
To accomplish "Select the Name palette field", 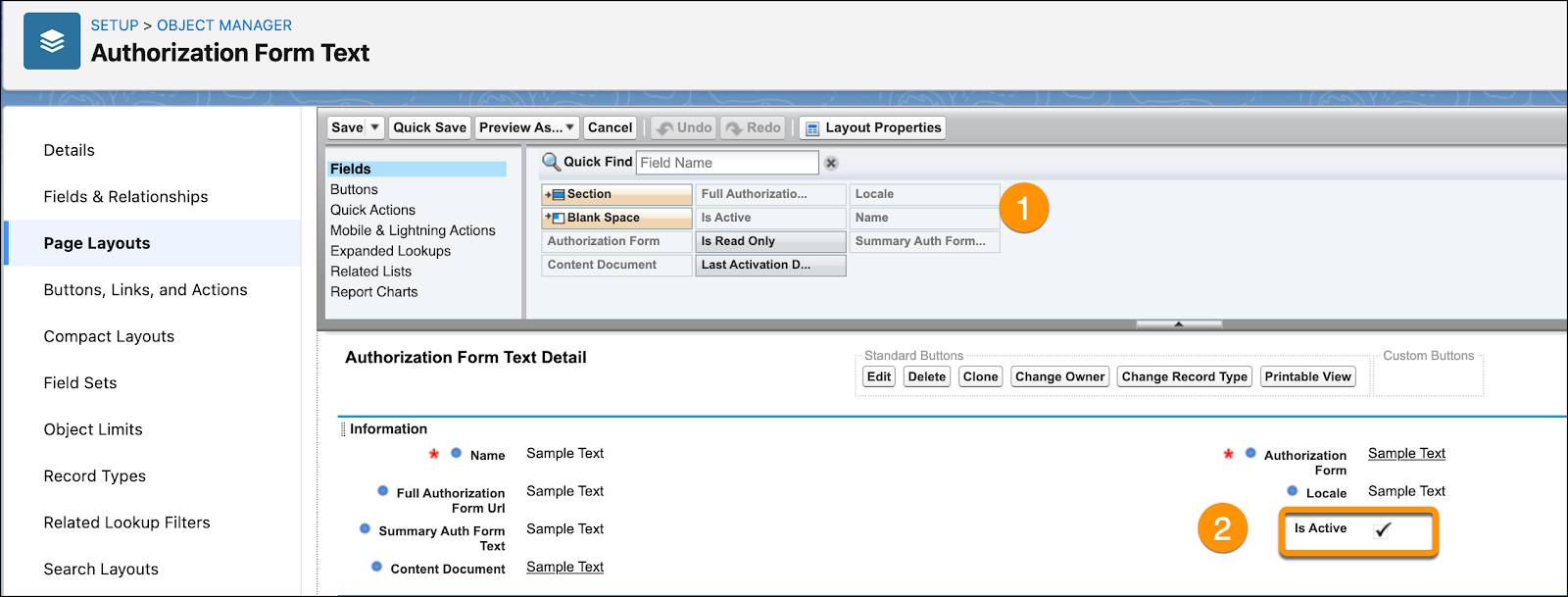I will (x=924, y=218).
